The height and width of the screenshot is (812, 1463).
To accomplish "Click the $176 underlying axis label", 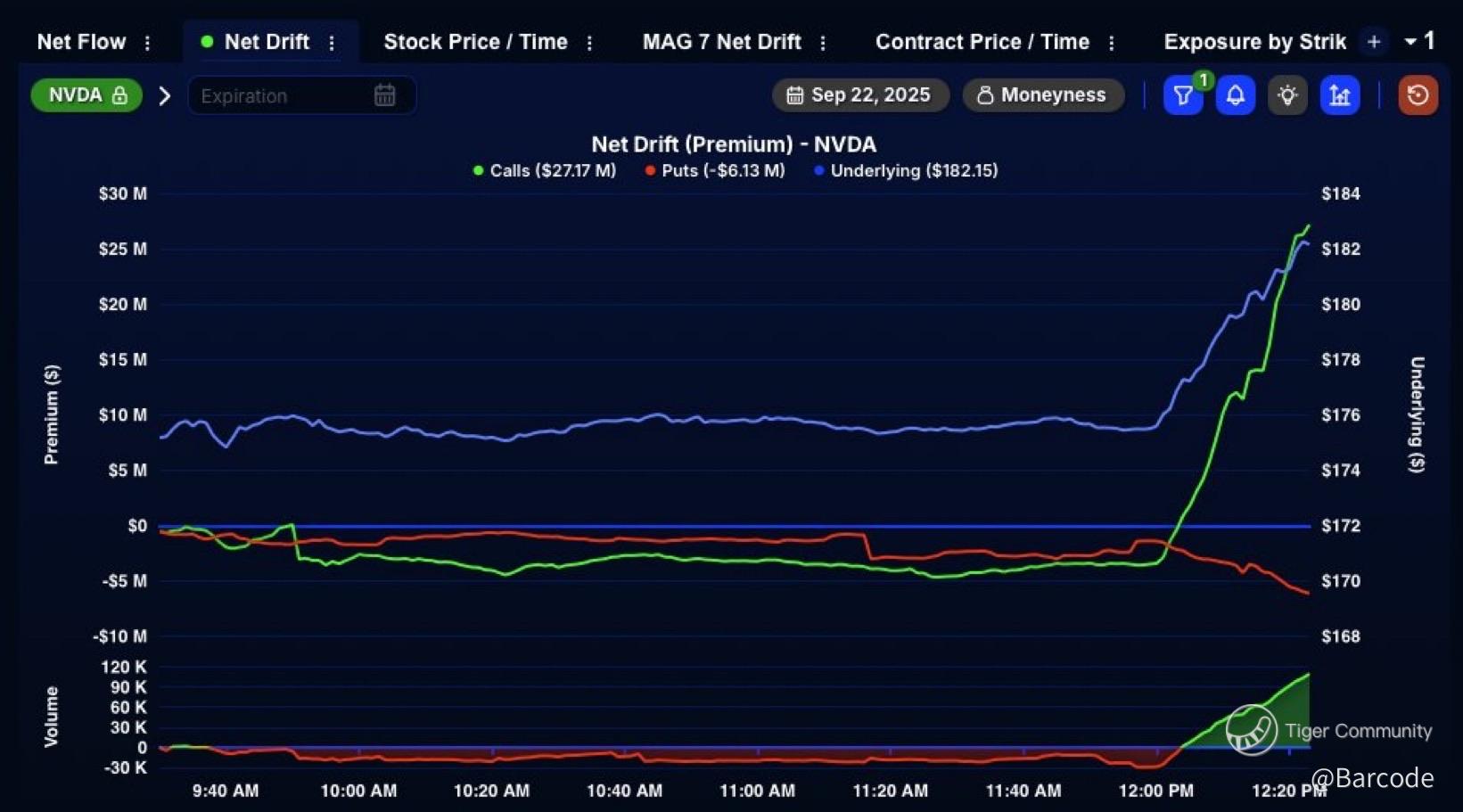I will 1341,414.
